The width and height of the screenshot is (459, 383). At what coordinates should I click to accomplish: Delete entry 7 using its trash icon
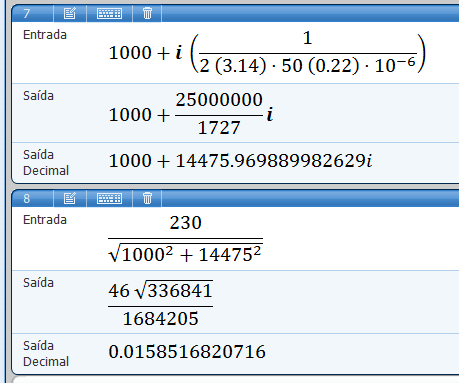147,13
